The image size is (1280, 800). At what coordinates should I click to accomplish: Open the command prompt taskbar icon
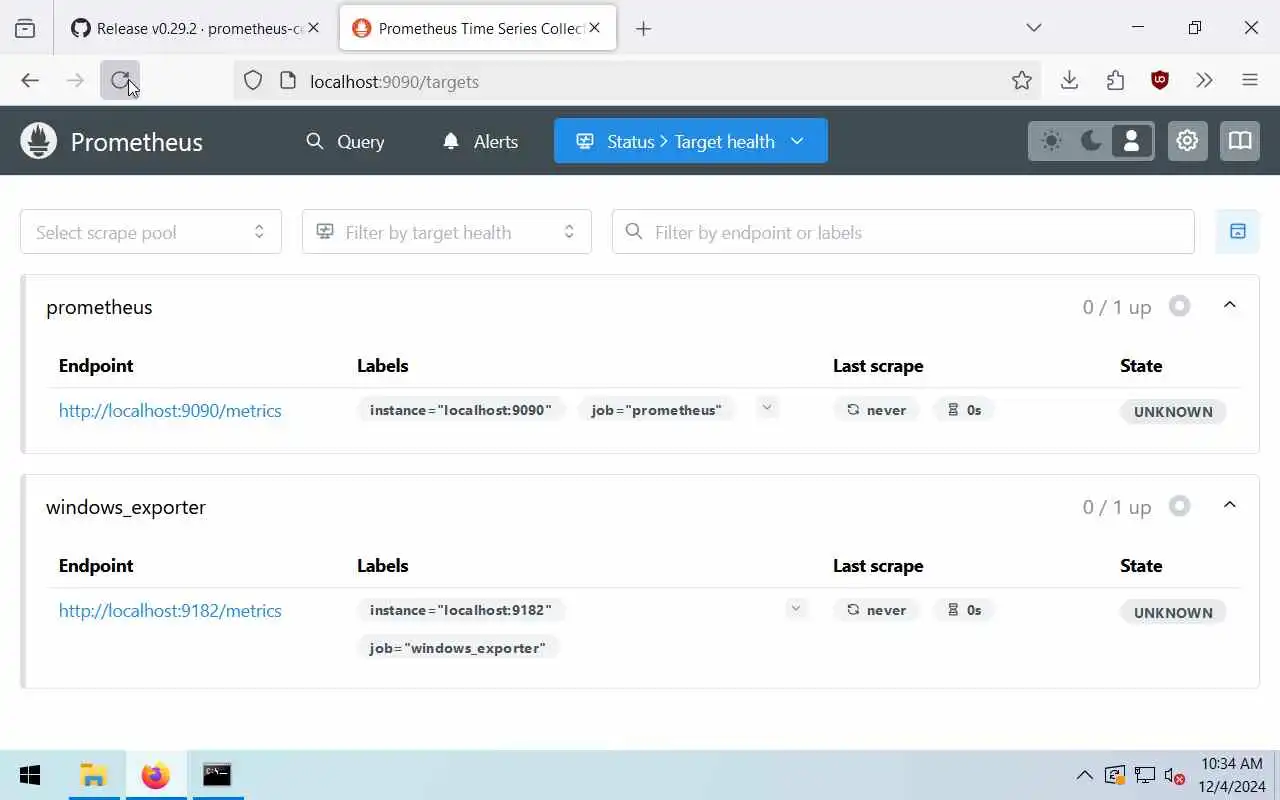click(x=217, y=775)
